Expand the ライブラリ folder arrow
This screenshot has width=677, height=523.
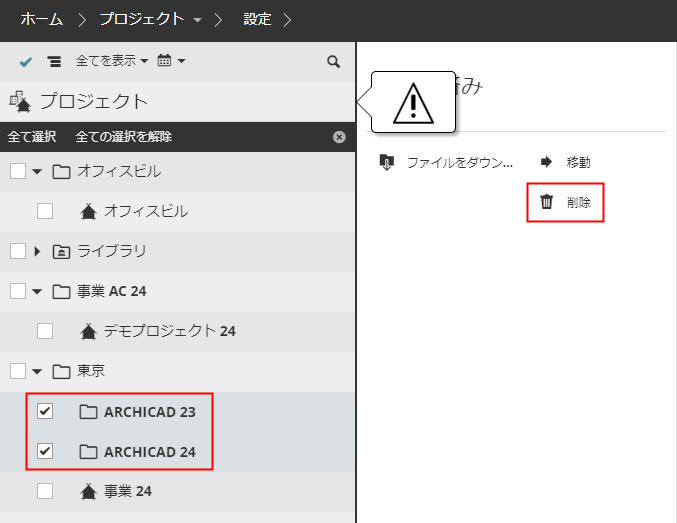[x=37, y=251]
